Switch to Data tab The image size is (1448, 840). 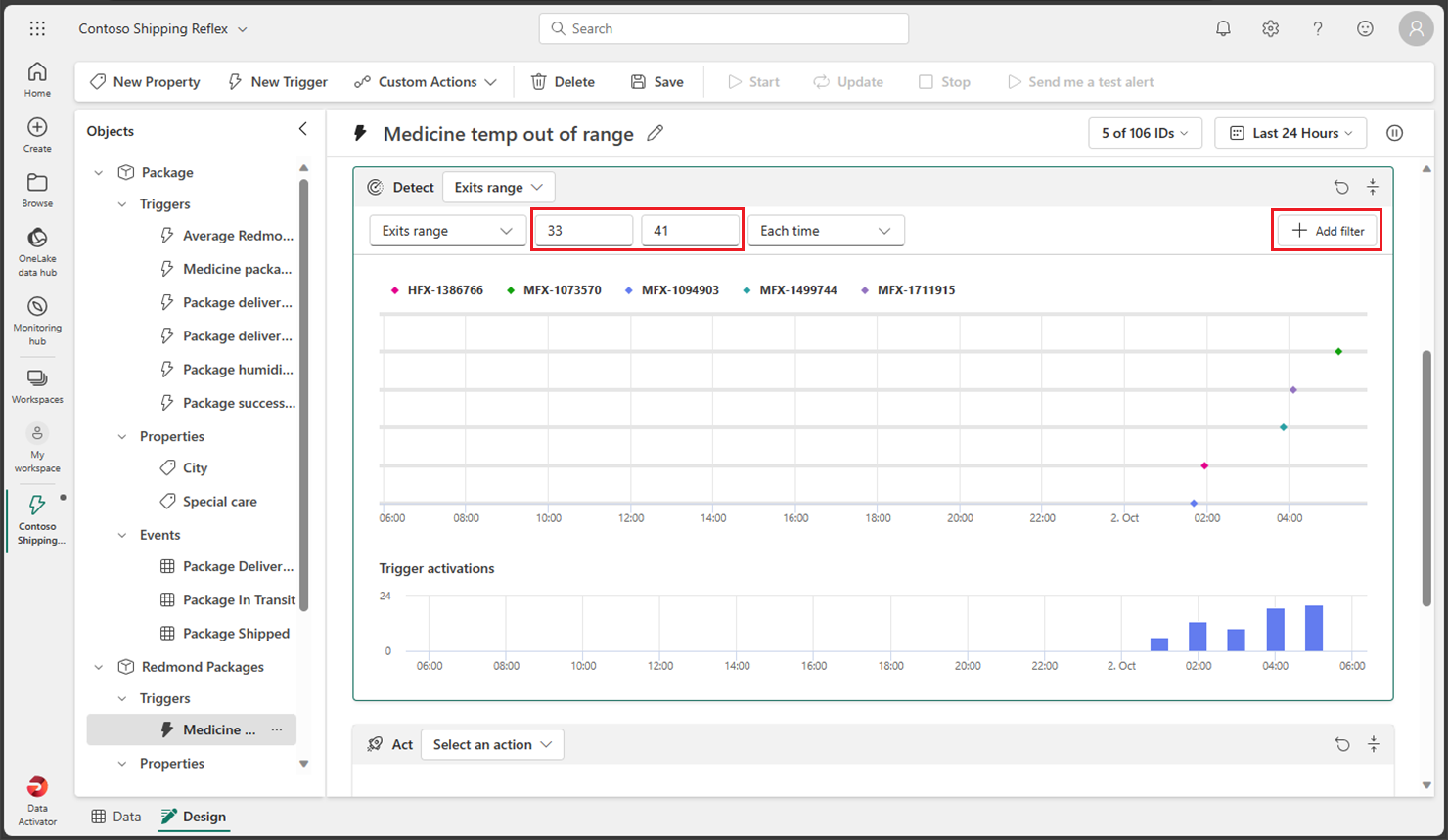click(x=116, y=817)
